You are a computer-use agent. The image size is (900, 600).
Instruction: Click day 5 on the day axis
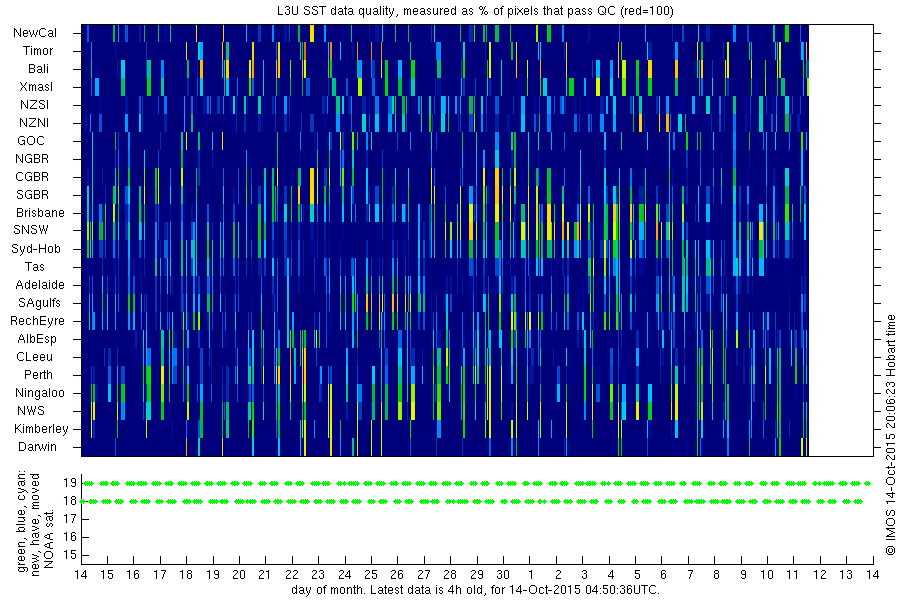click(x=637, y=575)
